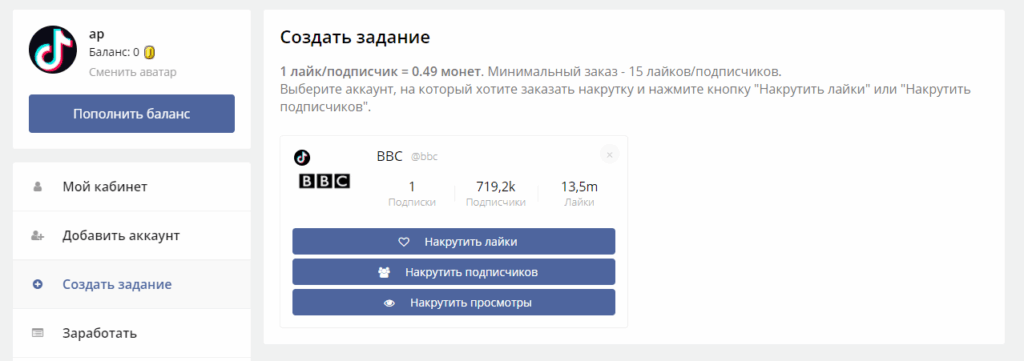Click the Накрутить подписчиков button
The height and width of the screenshot is (361, 1024).
pyautogui.click(x=453, y=272)
